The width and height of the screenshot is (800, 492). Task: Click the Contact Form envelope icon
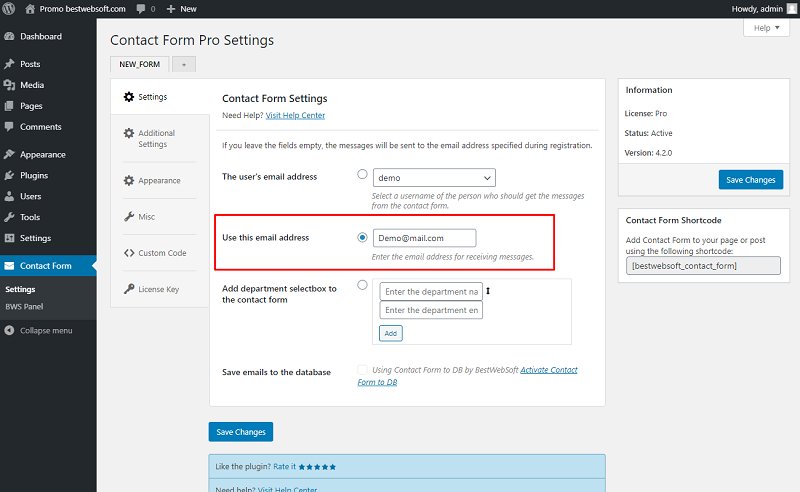(9, 265)
